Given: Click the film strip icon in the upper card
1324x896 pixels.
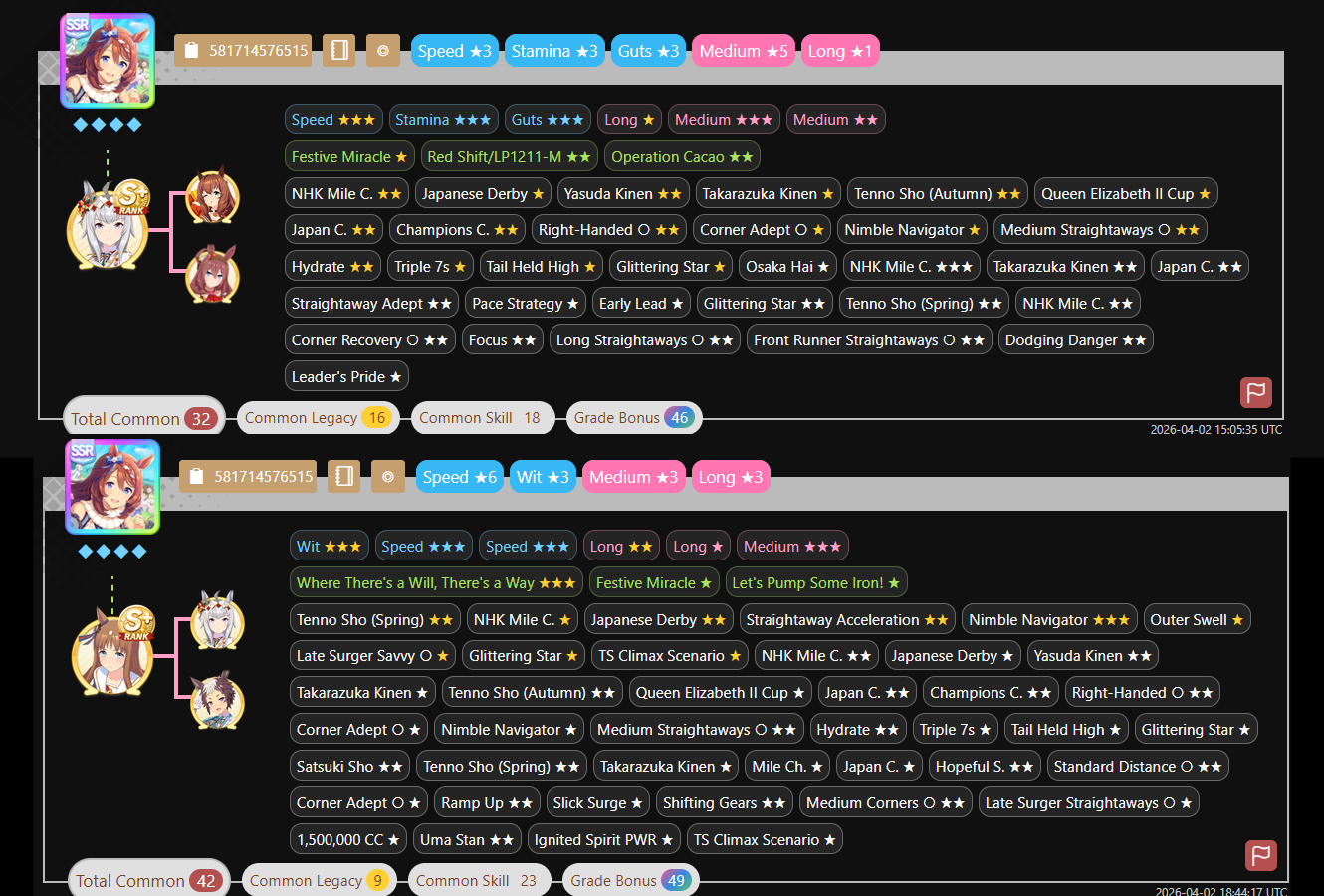Looking at the screenshot, I should (x=339, y=50).
